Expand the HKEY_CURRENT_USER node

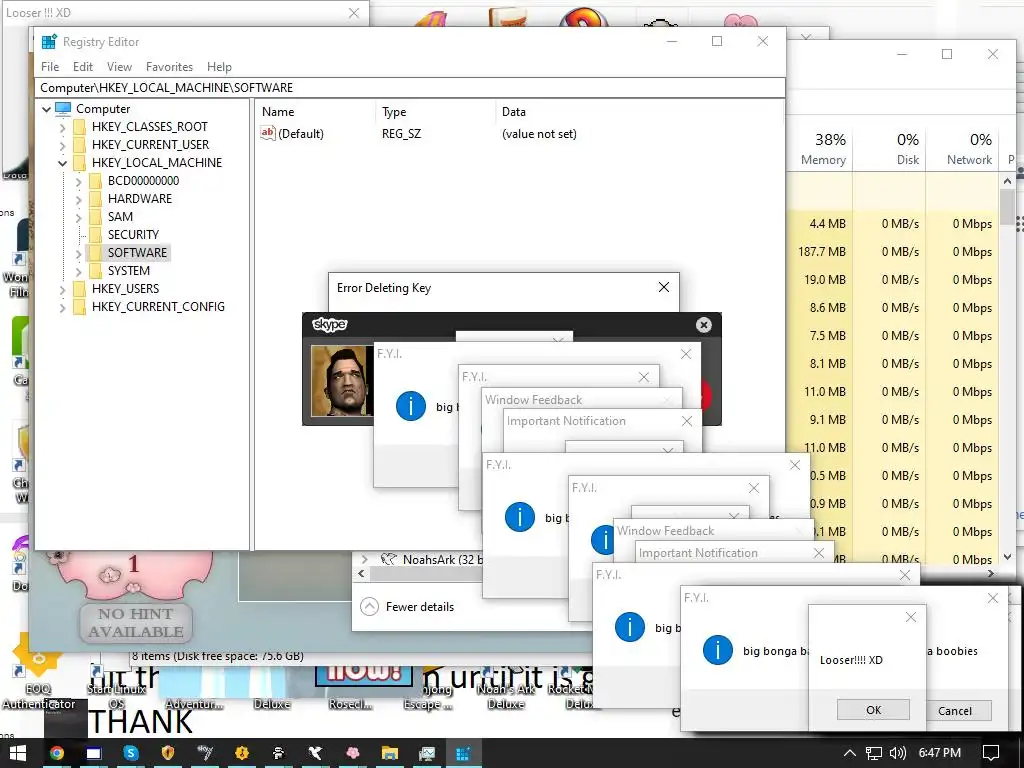pyautogui.click(x=63, y=145)
